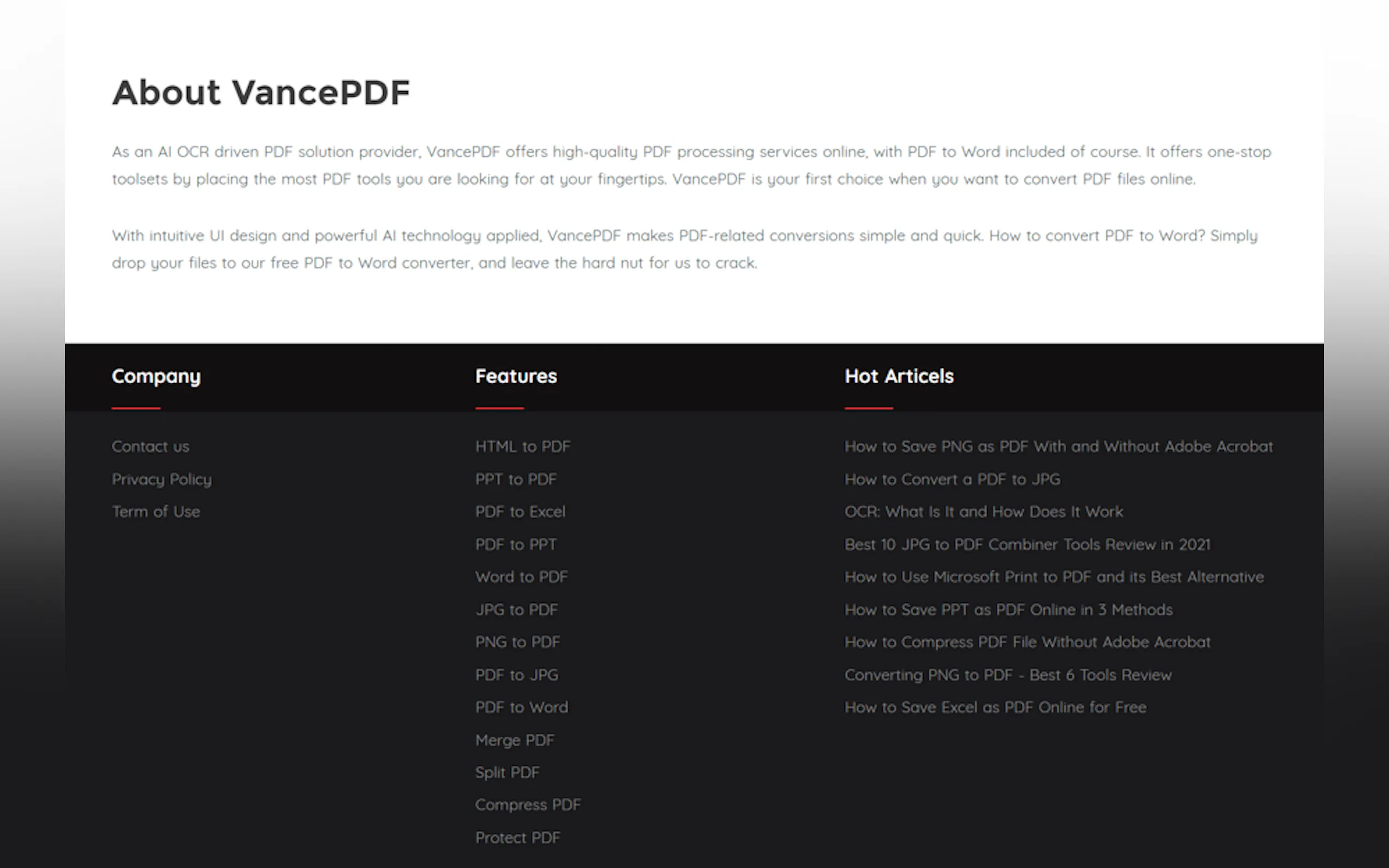Click the Compress PDF link
The width and height of the screenshot is (1389, 868).
(x=528, y=805)
